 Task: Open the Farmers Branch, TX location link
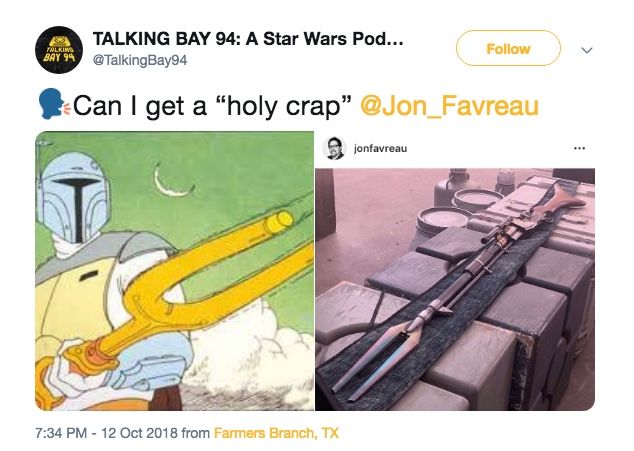(x=276, y=433)
